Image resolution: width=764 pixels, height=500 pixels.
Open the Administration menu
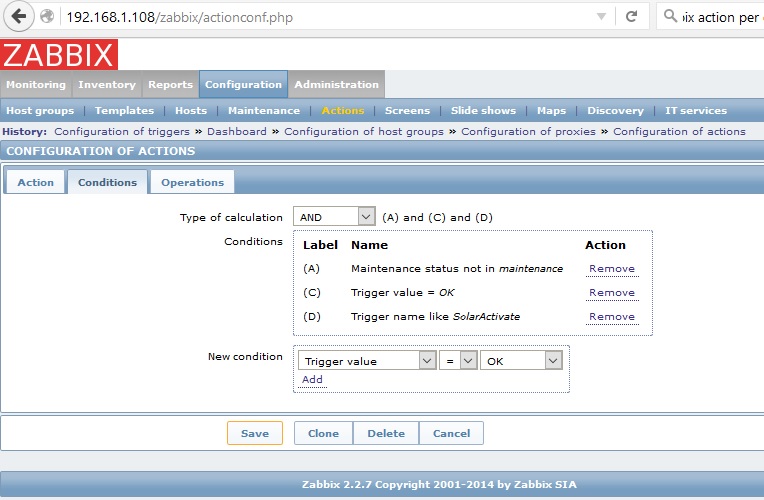click(x=336, y=84)
